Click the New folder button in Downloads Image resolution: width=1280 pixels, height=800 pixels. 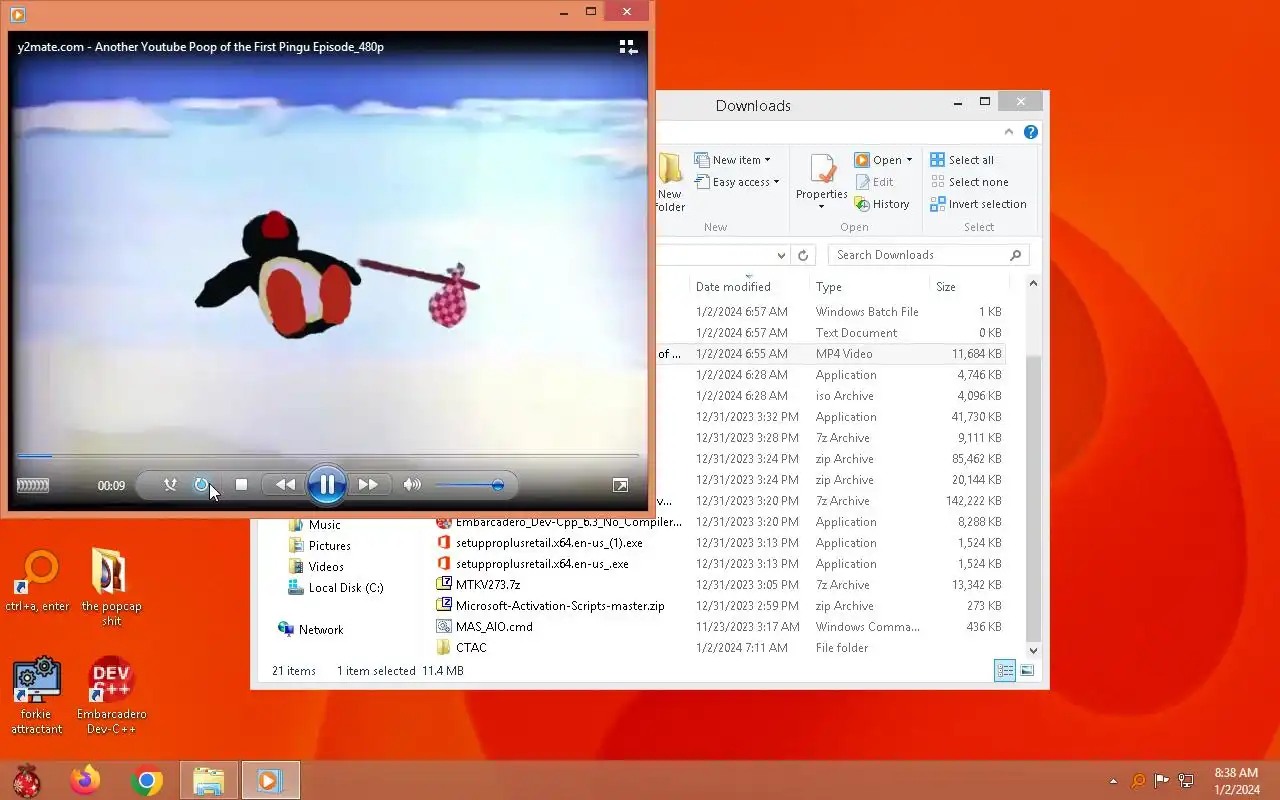(x=670, y=182)
